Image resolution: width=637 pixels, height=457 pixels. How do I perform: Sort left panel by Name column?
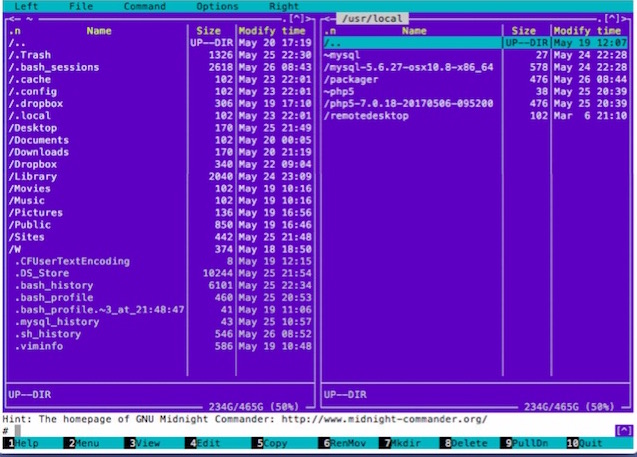point(99,31)
